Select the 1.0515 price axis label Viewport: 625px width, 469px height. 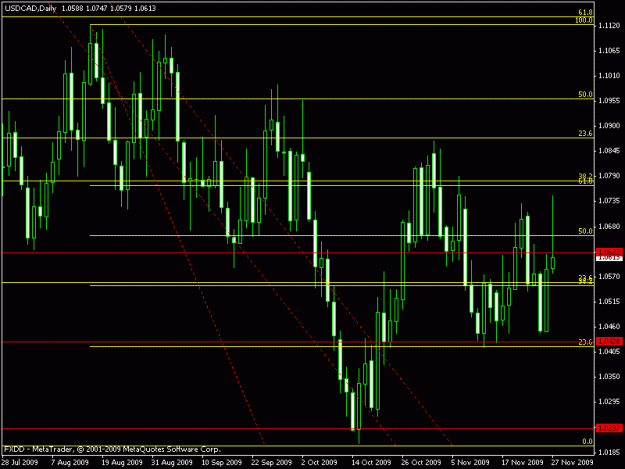(x=609, y=302)
